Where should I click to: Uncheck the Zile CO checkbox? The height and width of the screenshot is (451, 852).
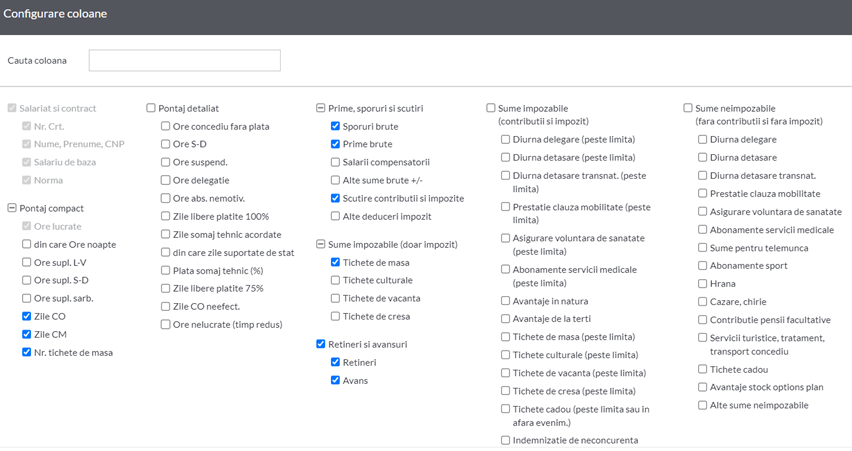click(27, 316)
